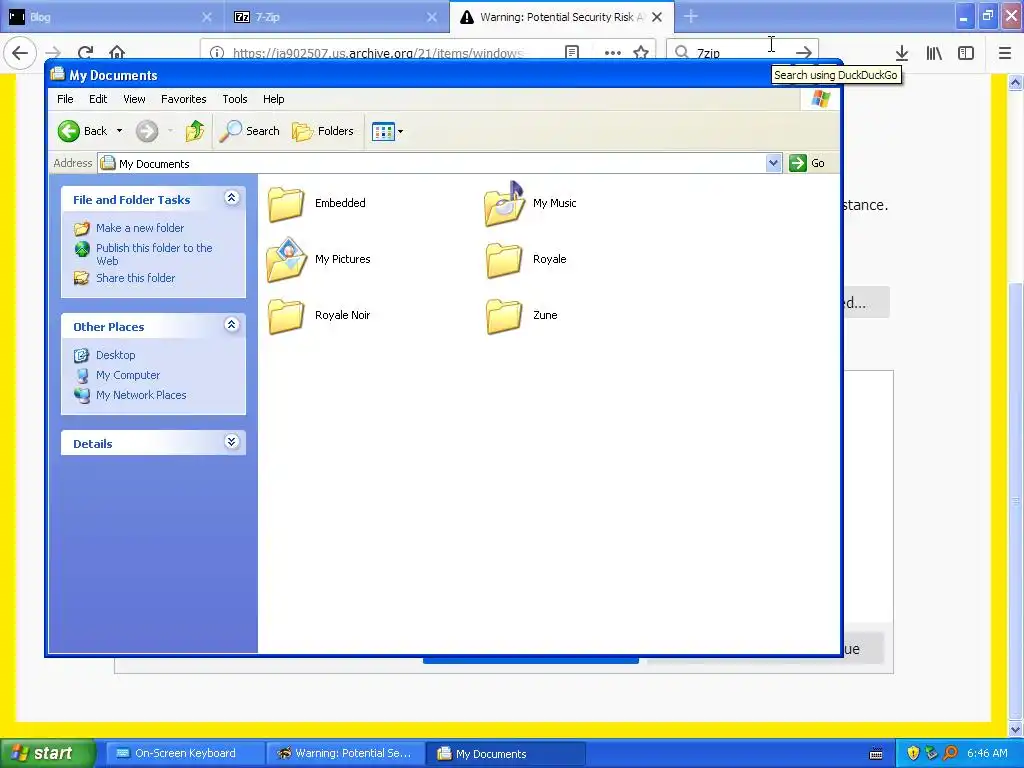Go up one folder level
Viewport: 1024px width, 768px height.
(x=195, y=131)
